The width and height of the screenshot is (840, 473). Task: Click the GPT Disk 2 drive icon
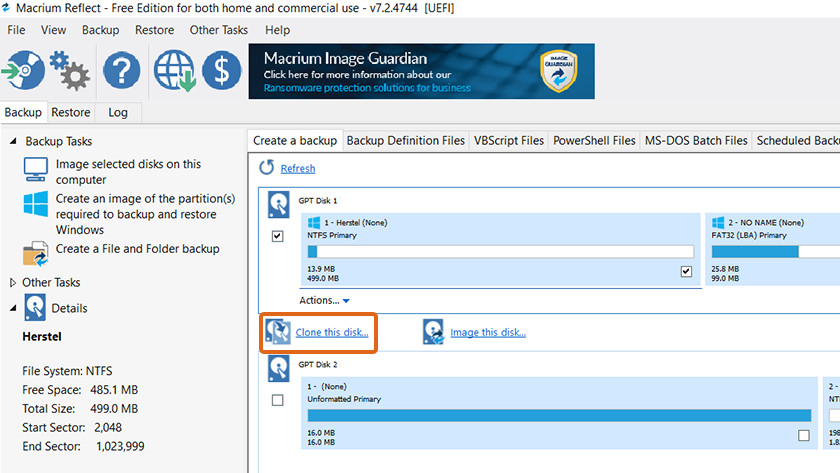coord(279,369)
